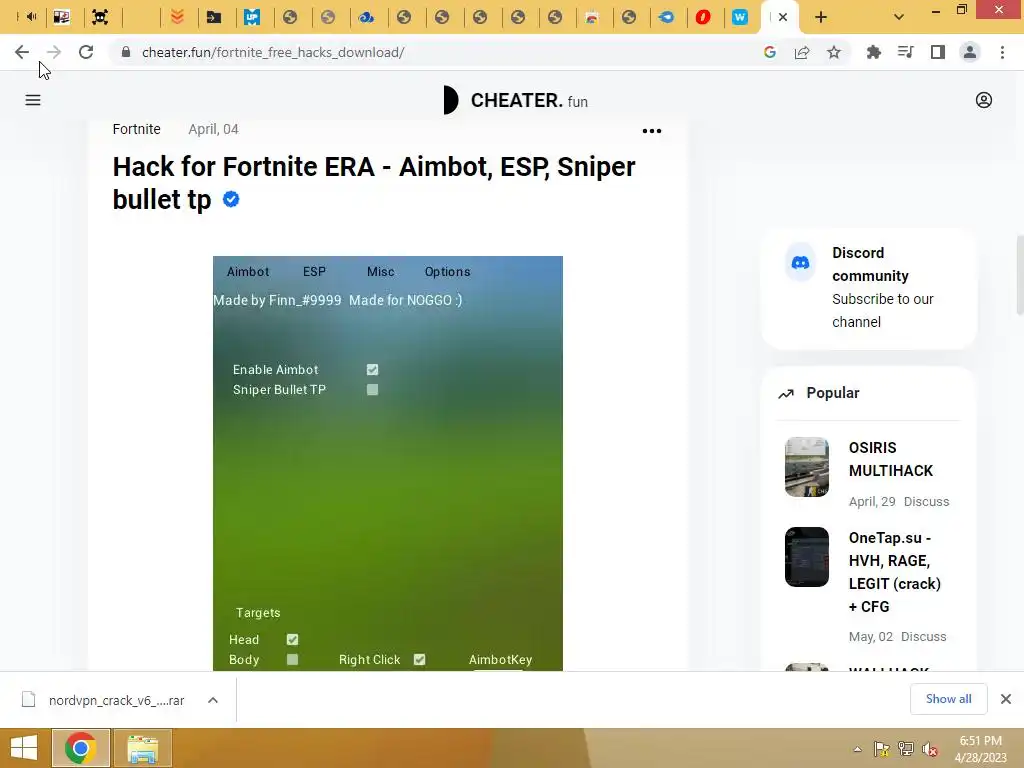Open Action Center flag icon

click(882, 749)
